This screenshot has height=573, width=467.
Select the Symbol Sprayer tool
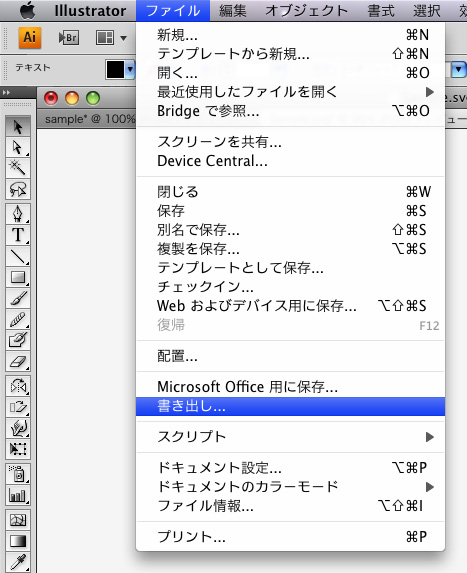18,474
